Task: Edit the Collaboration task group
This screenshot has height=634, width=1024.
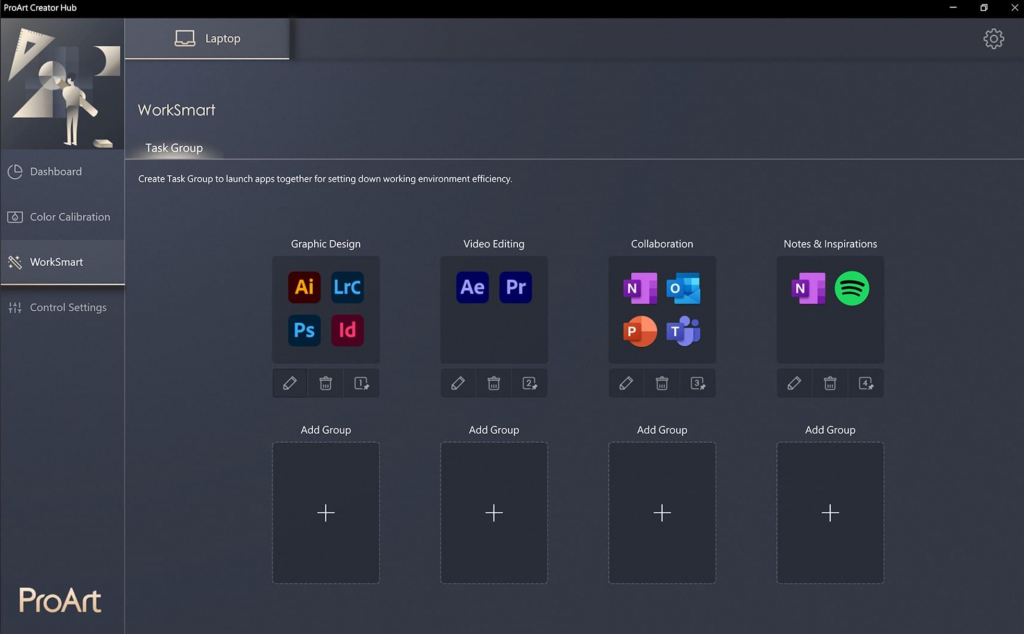Action: pyautogui.click(x=626, y=383)
